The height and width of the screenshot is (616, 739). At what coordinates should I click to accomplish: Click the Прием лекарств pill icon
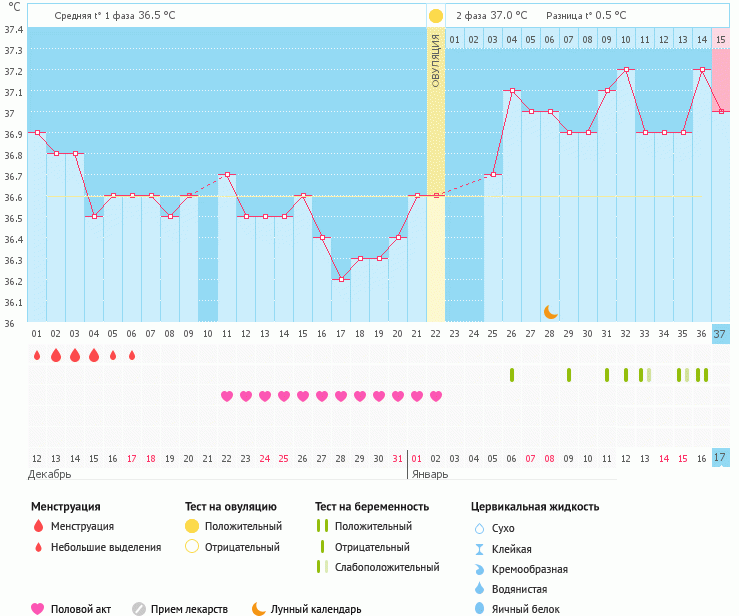click(139, 608)
